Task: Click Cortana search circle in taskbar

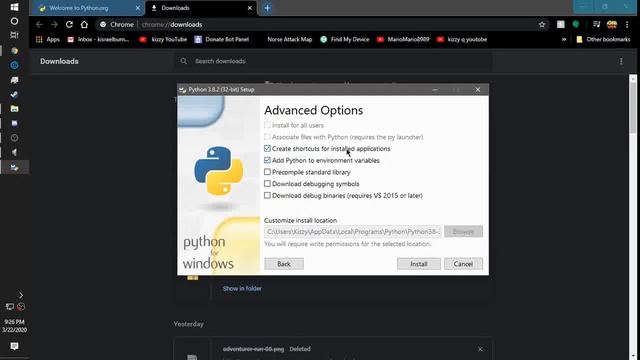Action: click(x=14, y=21)
